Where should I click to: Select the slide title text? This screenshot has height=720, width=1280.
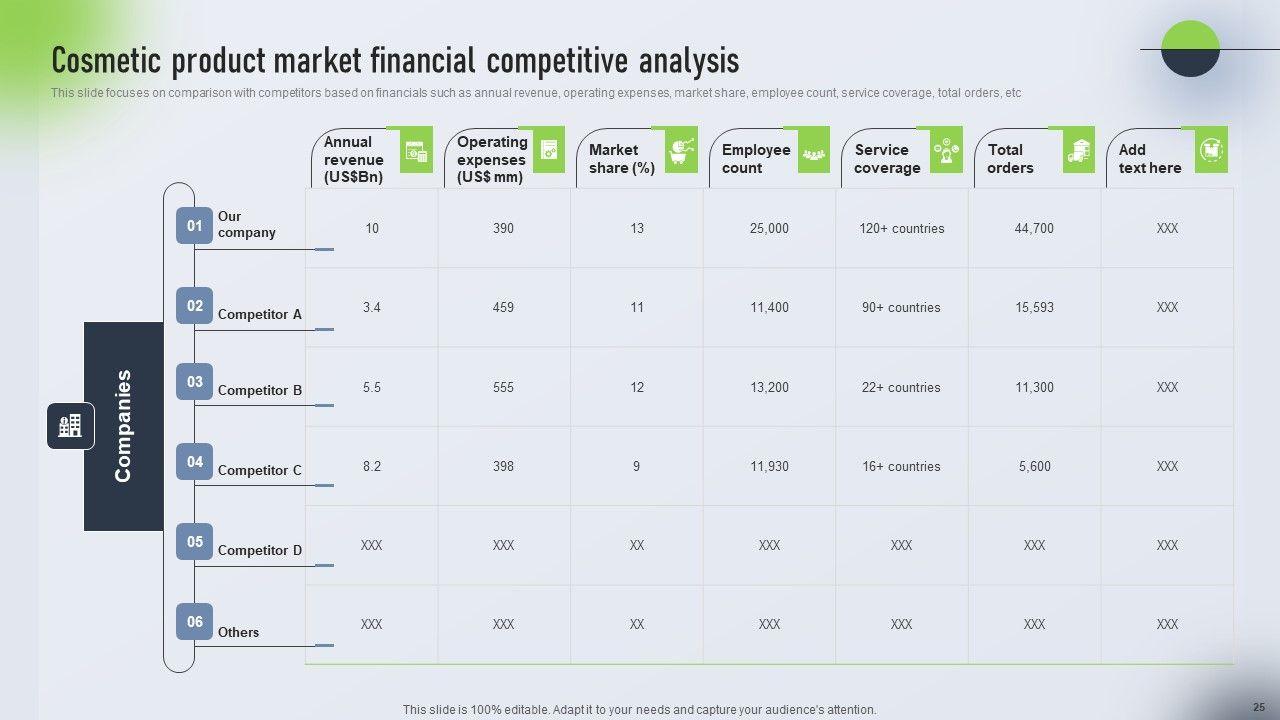(x=395, y=61)
